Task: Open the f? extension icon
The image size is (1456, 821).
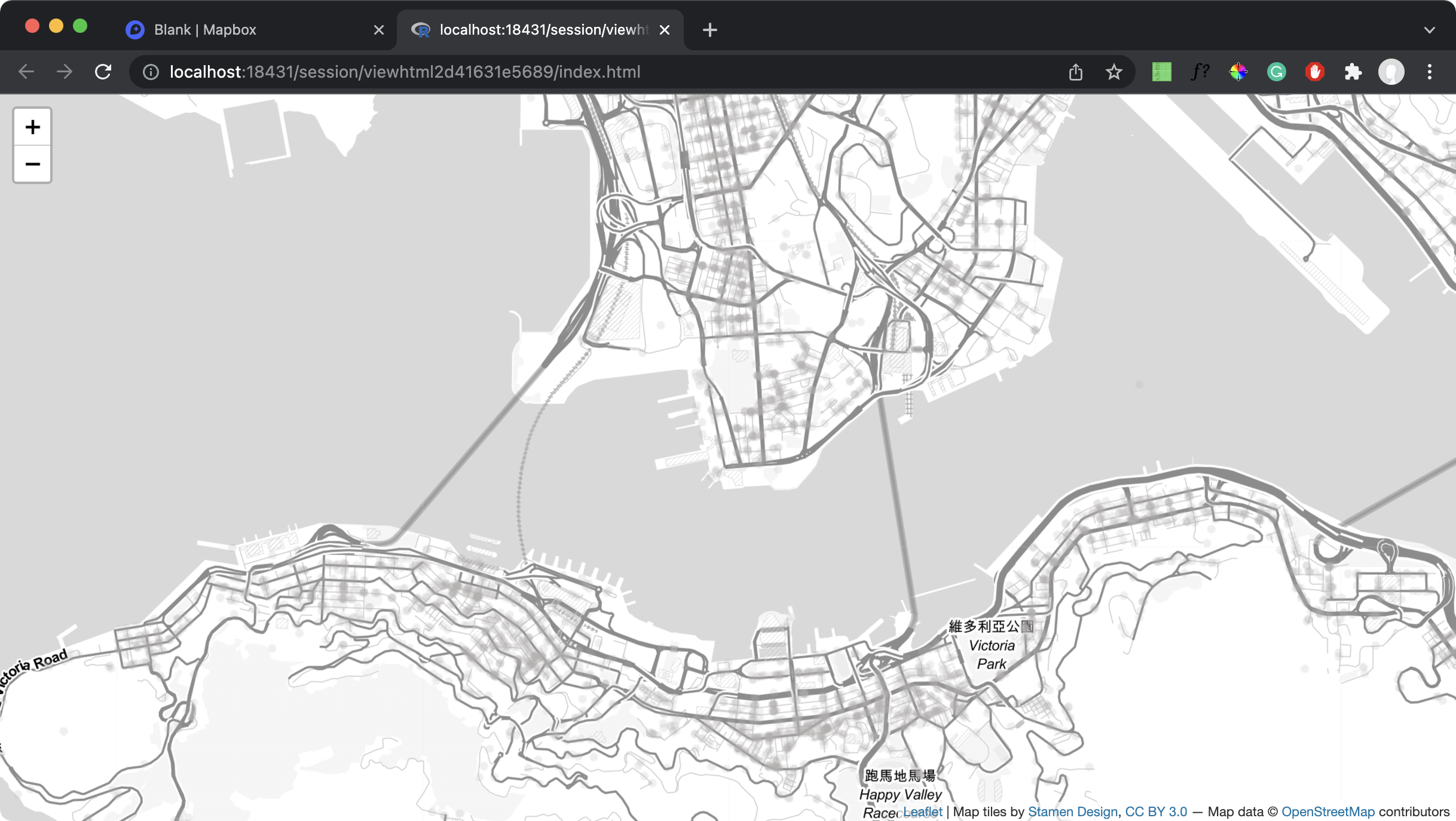Action: pyautogui.click(x=1200, y=72)
